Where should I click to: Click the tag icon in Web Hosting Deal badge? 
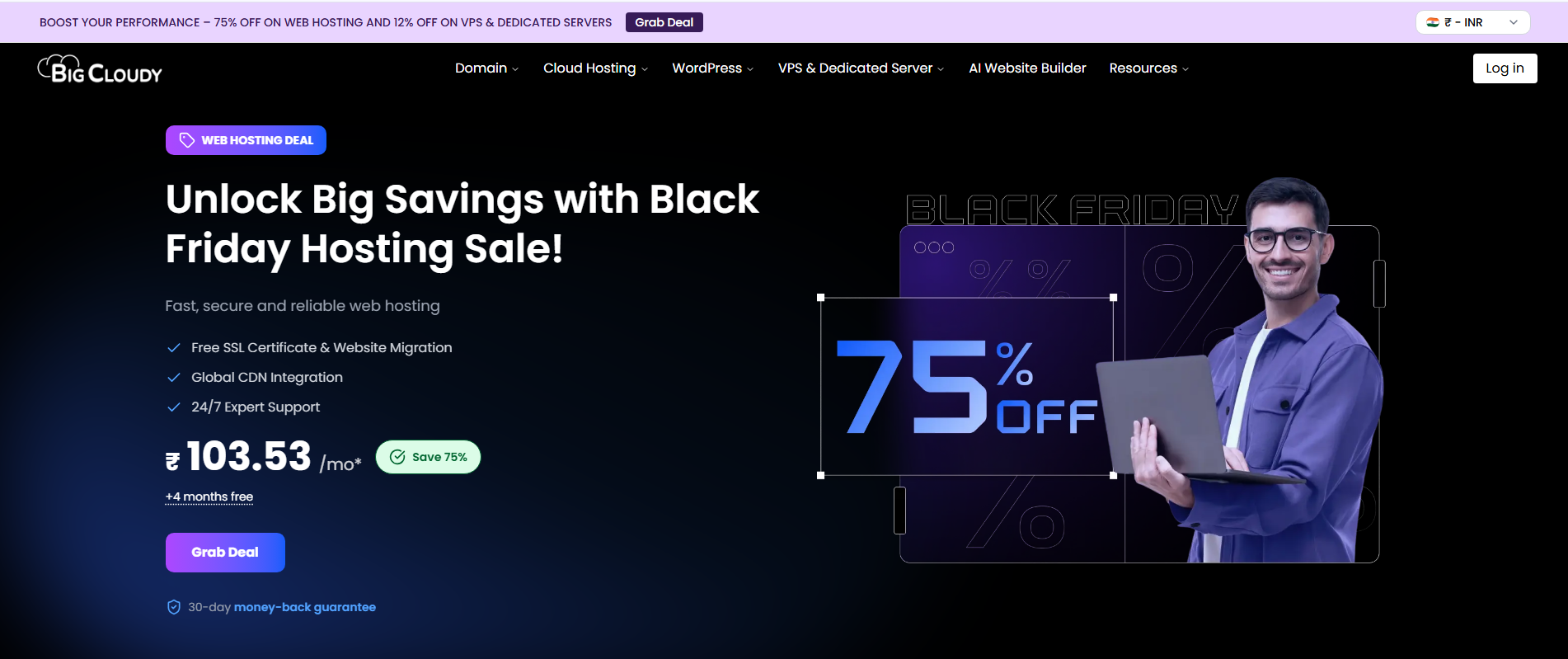(x=187, y=140)
